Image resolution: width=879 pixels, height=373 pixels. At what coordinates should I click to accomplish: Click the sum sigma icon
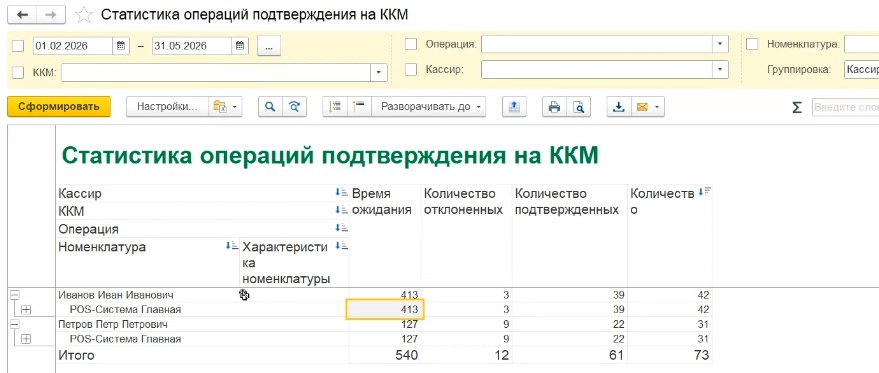[797, 107]
